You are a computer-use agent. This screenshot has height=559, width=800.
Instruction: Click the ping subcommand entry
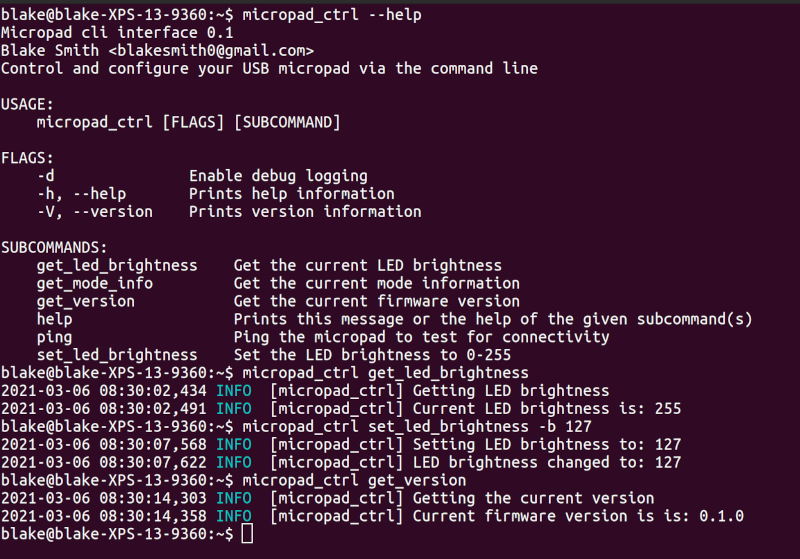(54, 338)
